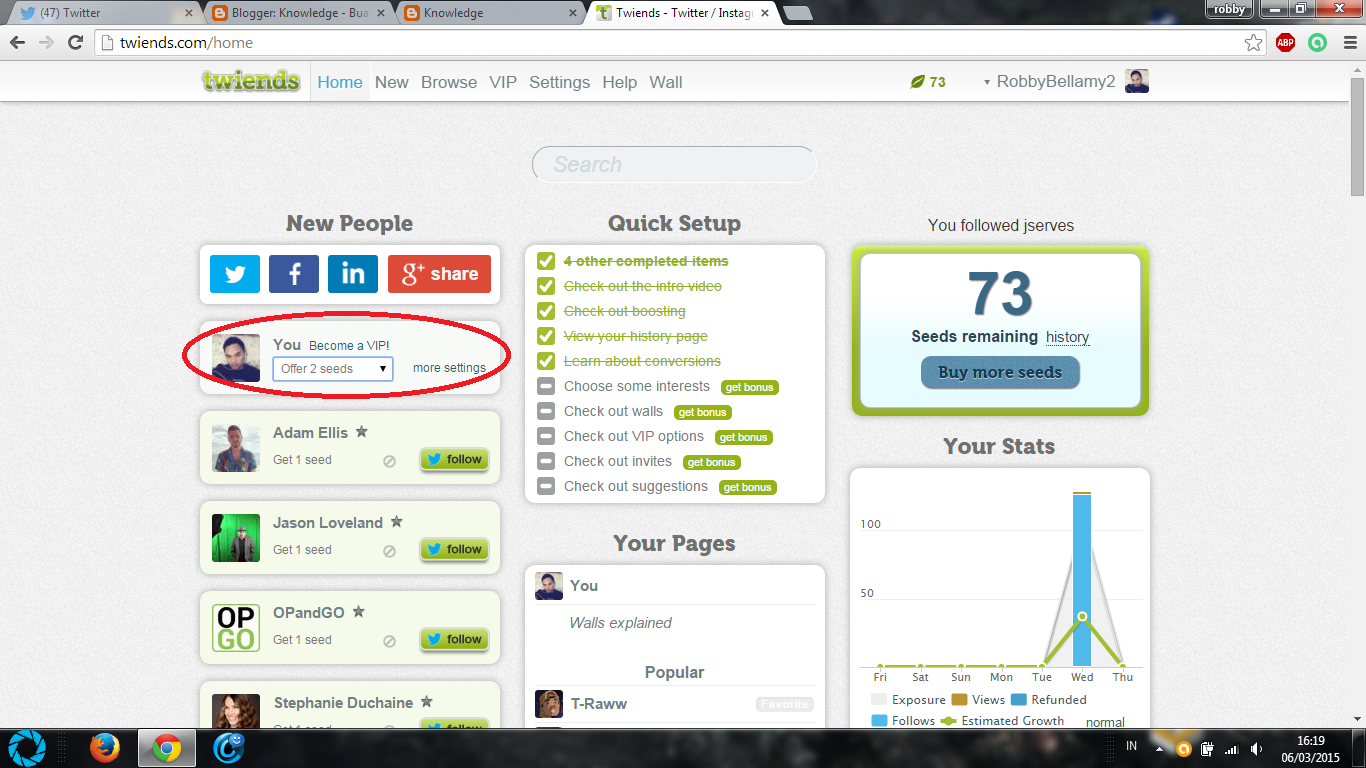
Task: Open the New menu item
Action: pos(392,82)
